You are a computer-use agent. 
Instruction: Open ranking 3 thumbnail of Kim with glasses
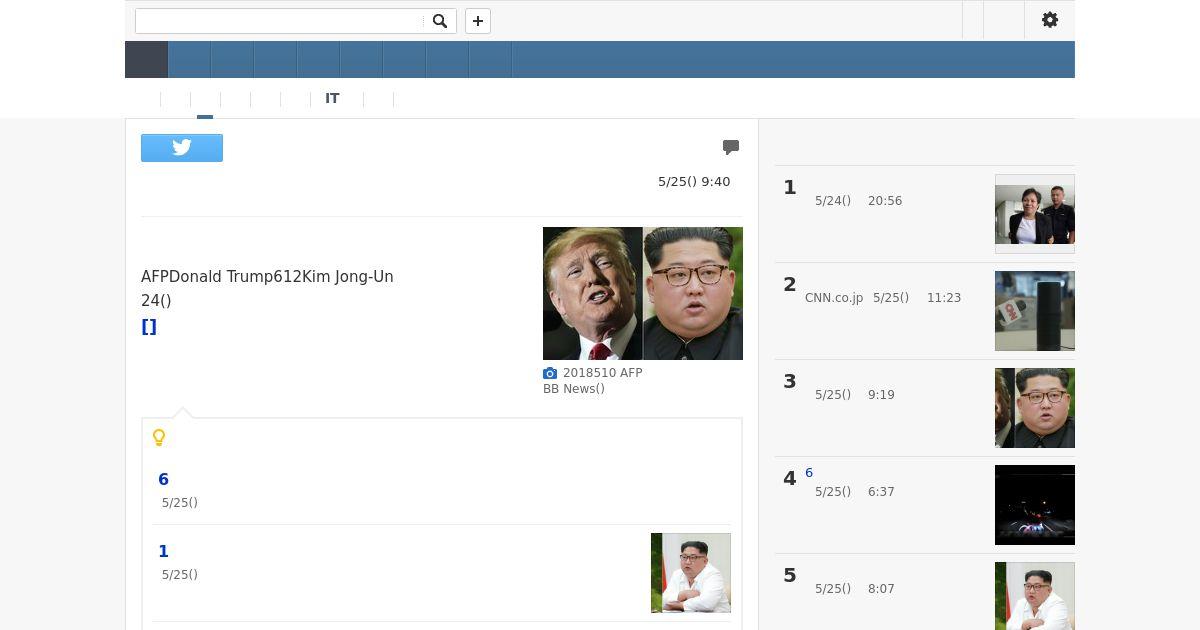pyautogui.click(x=1035, y=408)
